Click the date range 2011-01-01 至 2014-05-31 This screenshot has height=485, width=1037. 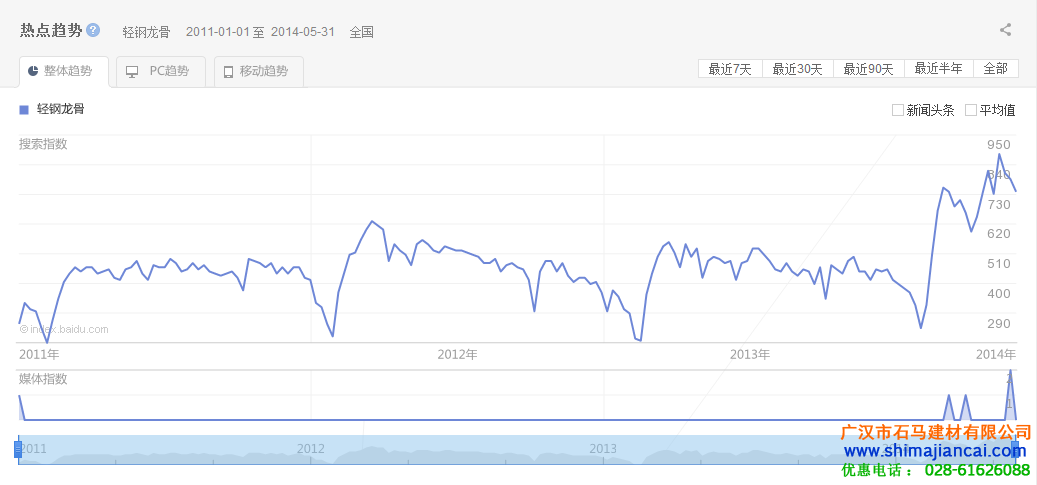click(261, 32)
